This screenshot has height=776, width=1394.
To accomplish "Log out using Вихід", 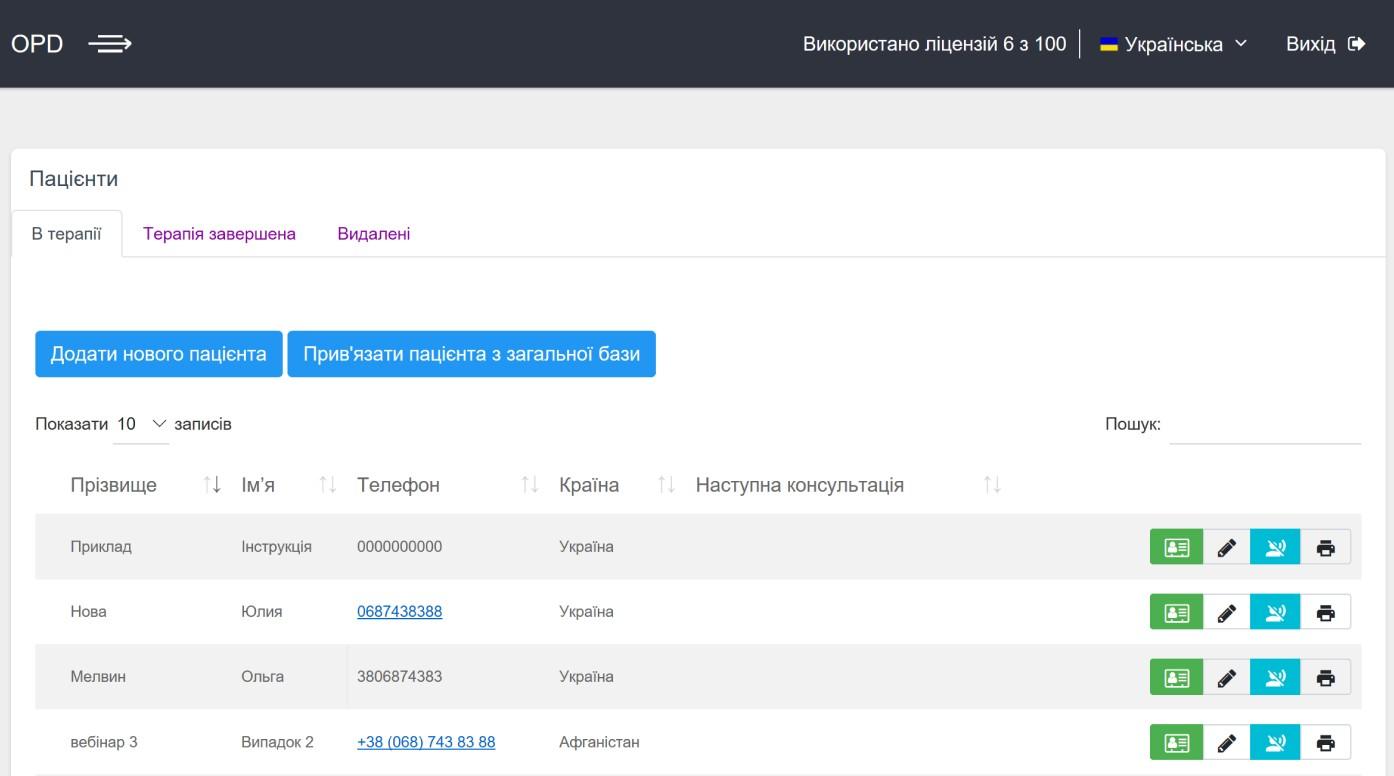I will click(1324, 44).
